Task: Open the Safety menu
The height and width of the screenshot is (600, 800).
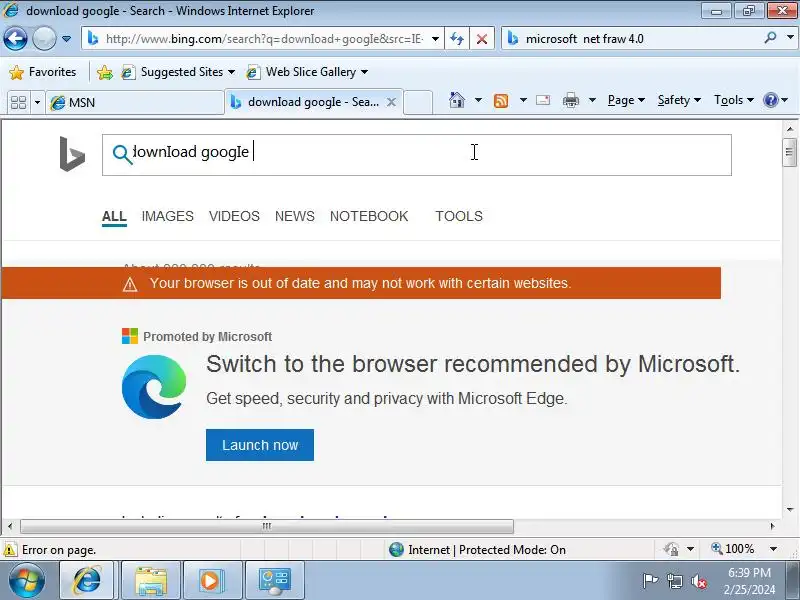Action: coord(679,100)
